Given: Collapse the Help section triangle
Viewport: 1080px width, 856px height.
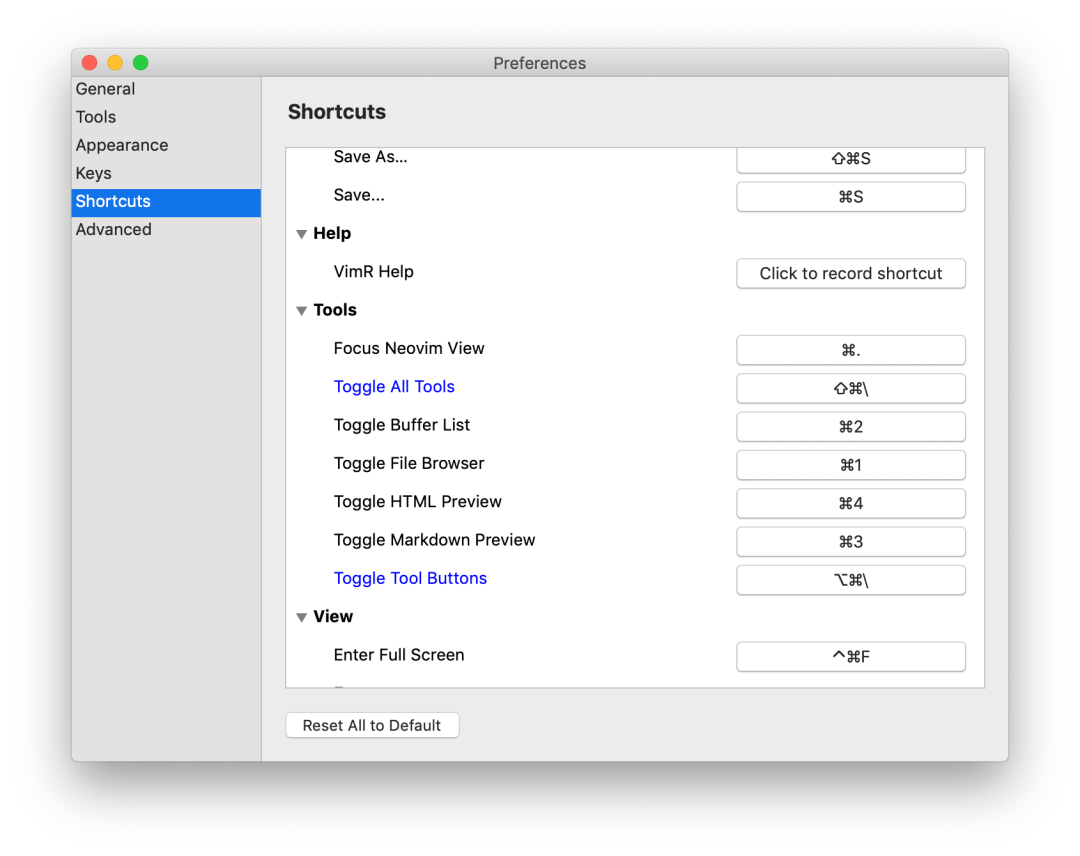Looking at the screenshot, I should point(301,234).
